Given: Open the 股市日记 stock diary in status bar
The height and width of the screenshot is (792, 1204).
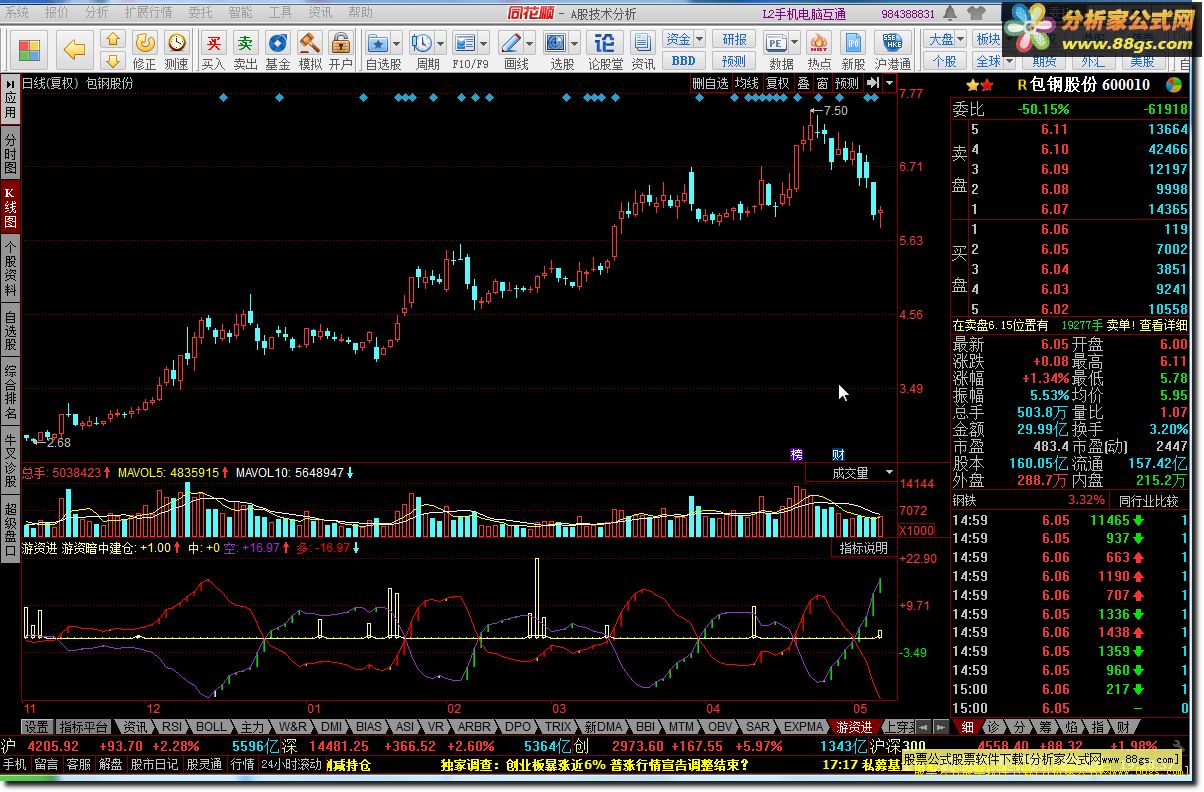Looking at the screenshot, I should point(154,764).
